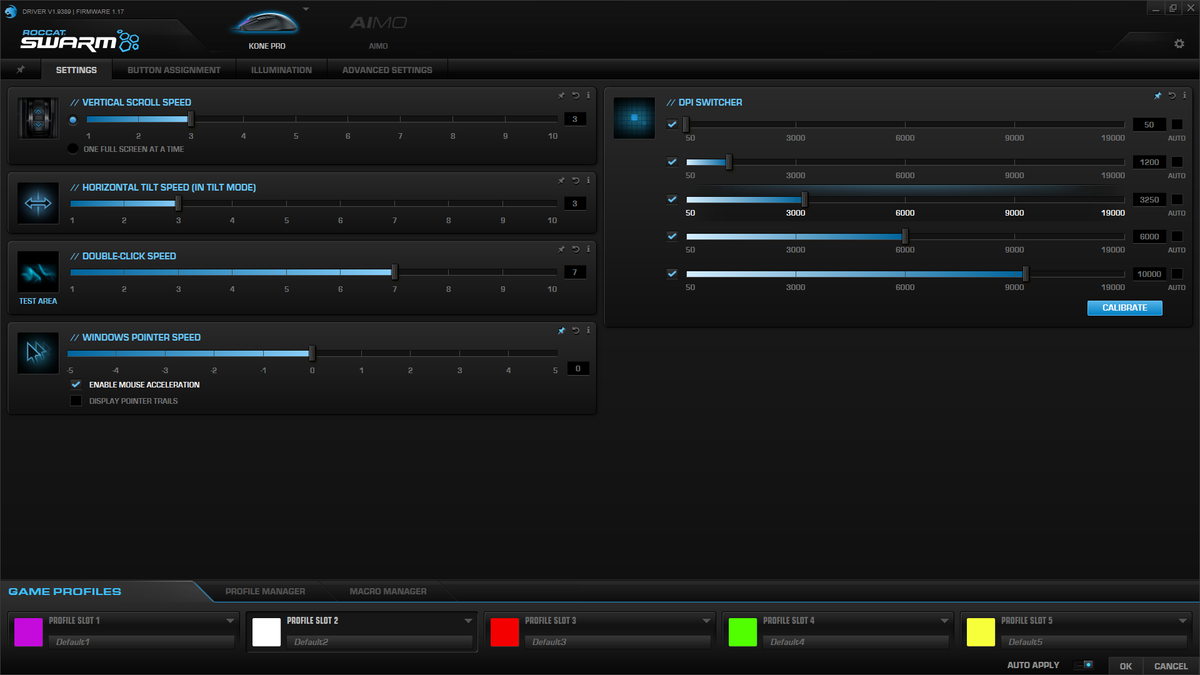
Task: Click the red Profile Slot 3 color
Action: coord(504,632)
